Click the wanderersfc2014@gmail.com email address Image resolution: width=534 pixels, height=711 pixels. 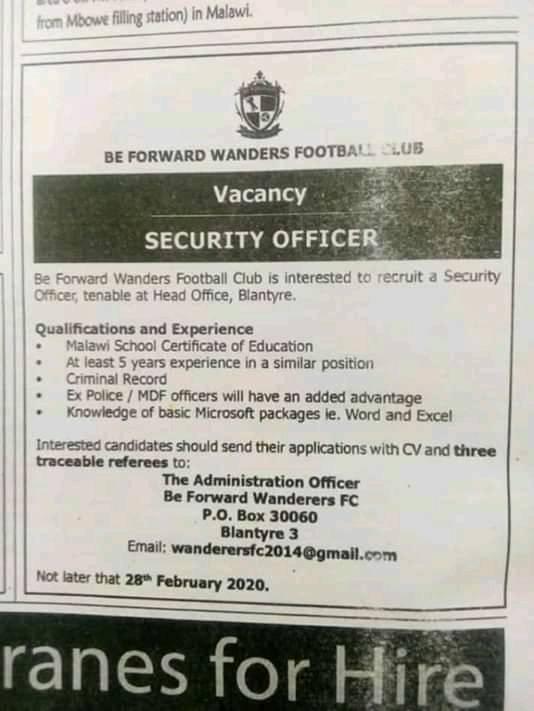[x=285, y=552]
